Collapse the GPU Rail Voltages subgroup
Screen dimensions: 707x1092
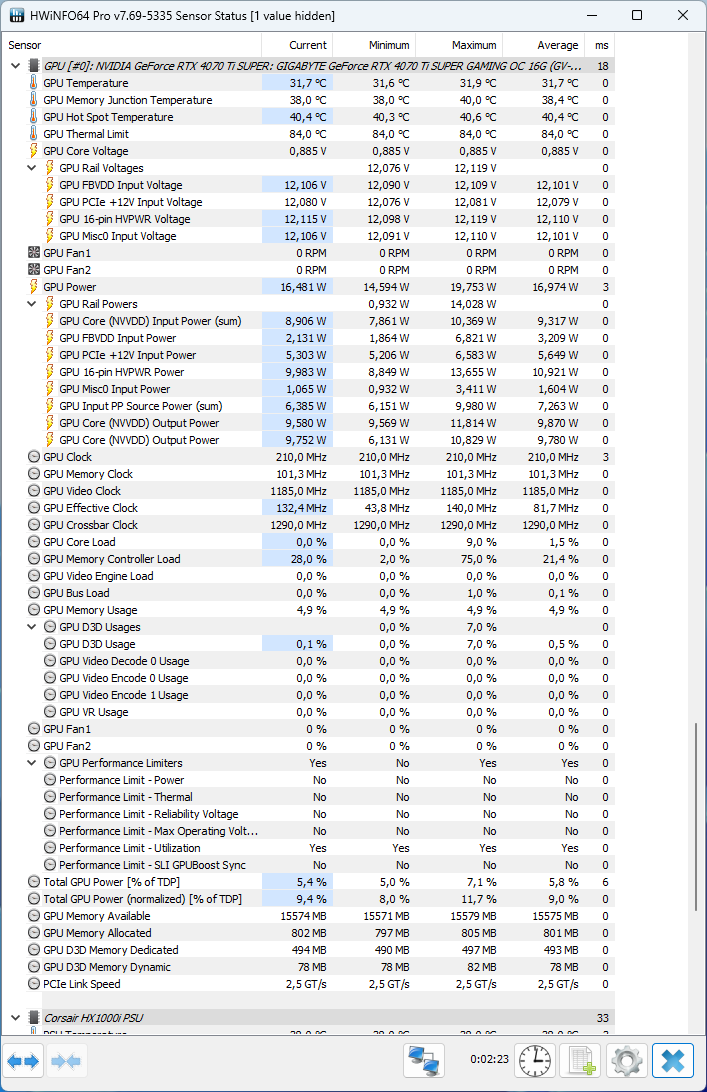click(x=31, y=168)
